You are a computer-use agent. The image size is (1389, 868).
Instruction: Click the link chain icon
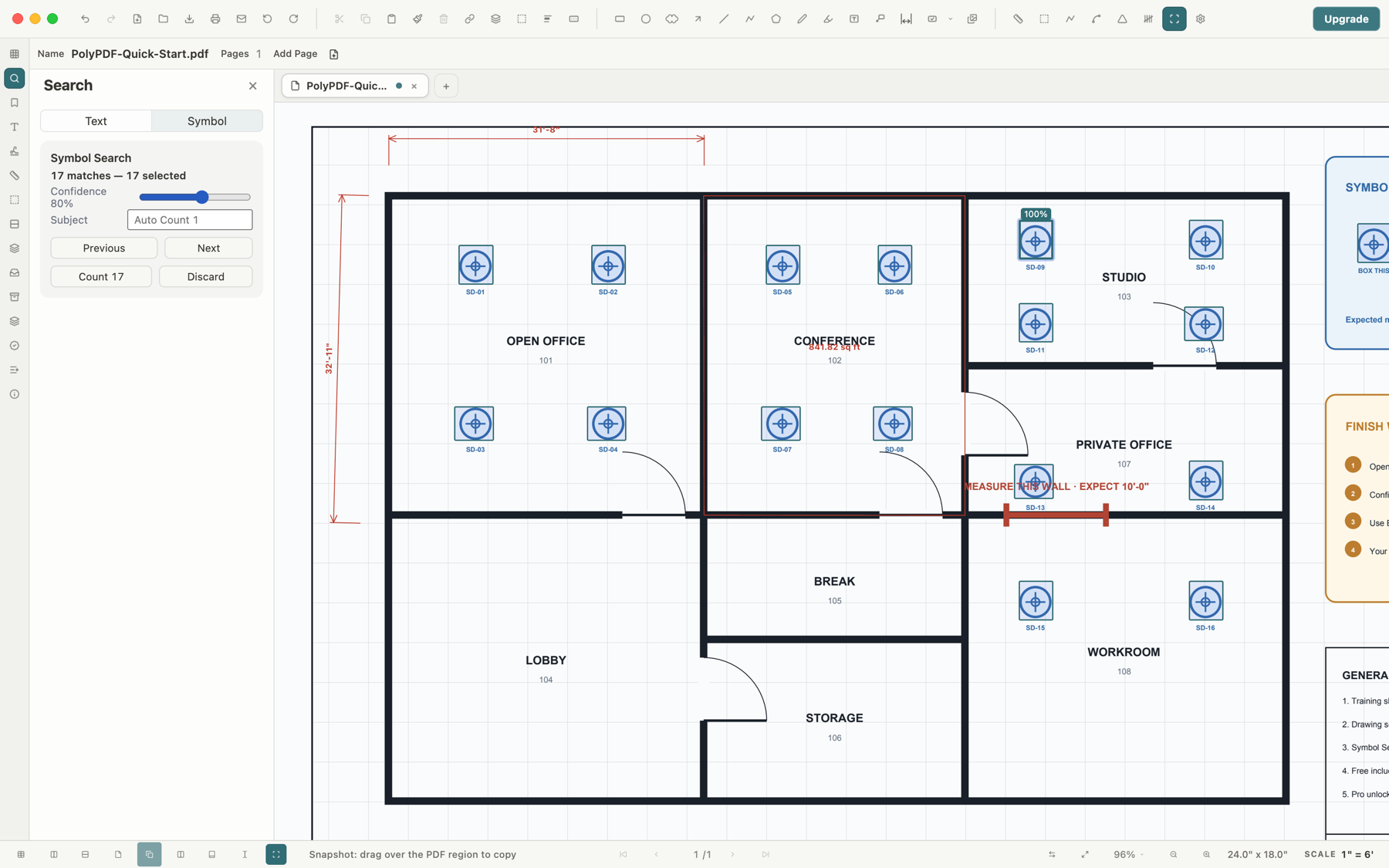(x=469, y=19)
